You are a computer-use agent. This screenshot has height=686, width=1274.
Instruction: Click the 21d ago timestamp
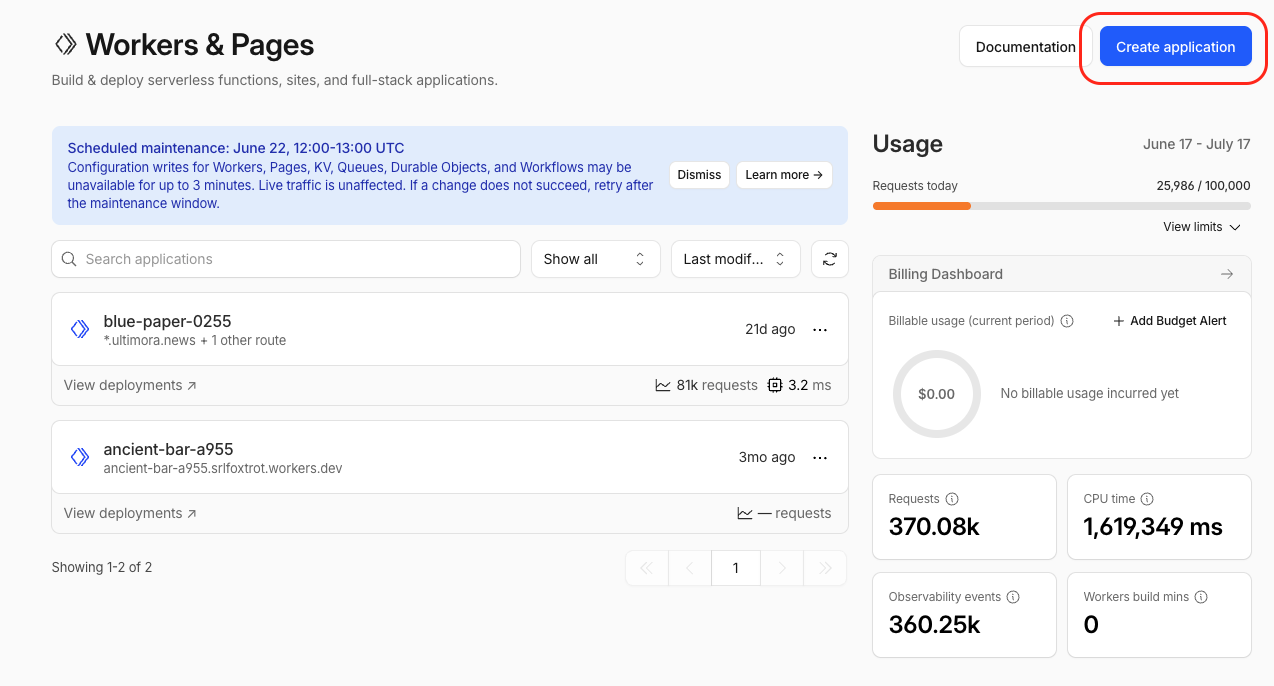tap(770, 329)
